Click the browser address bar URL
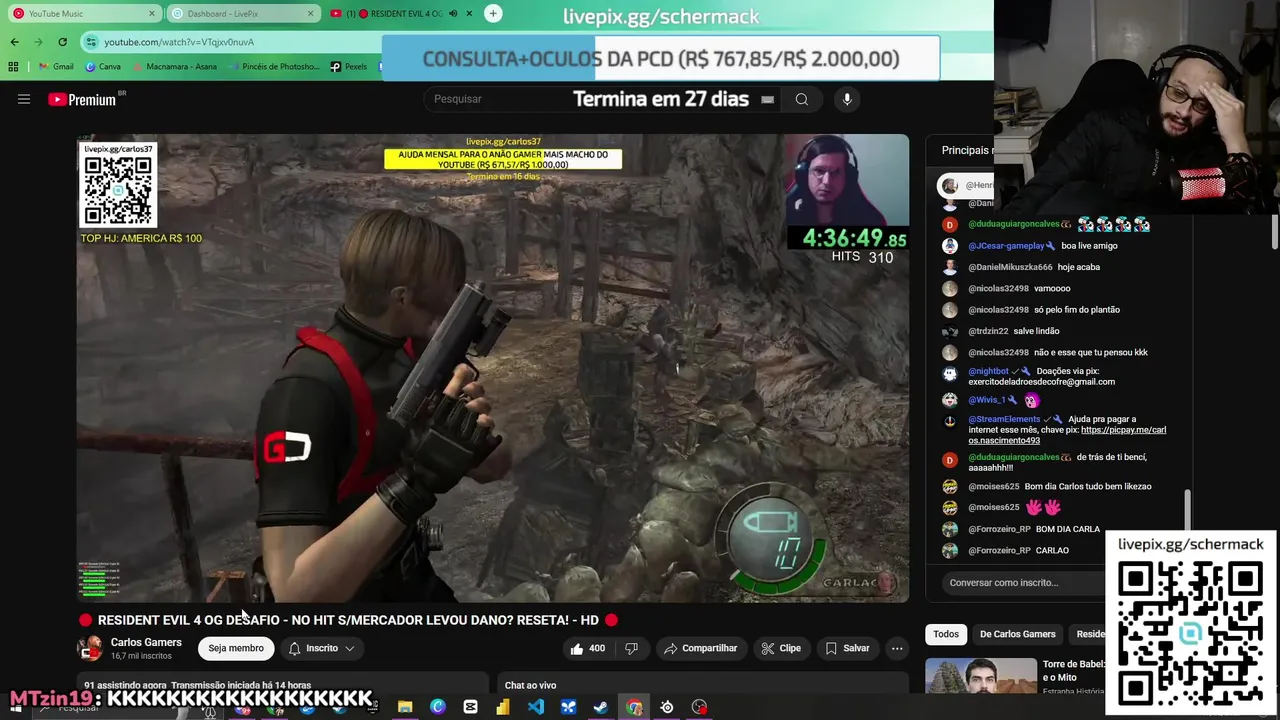The image size is (1280, 720). 179,42
